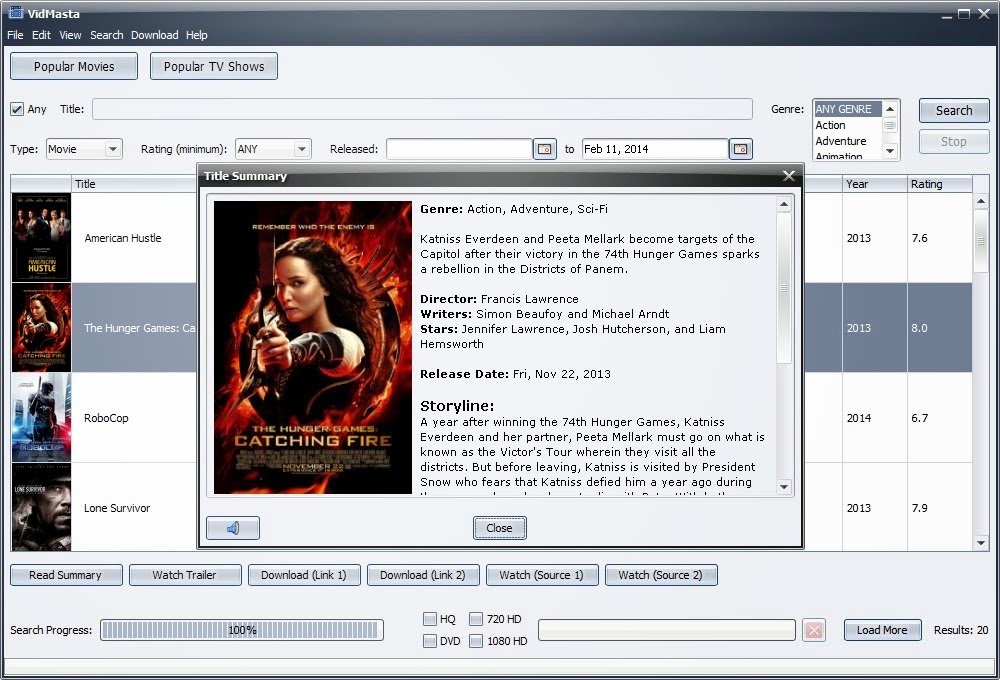The height and width of the screenshot is (680, 1000).
Task: Click the 2014 year cell
Action: [x=874, y=418]
